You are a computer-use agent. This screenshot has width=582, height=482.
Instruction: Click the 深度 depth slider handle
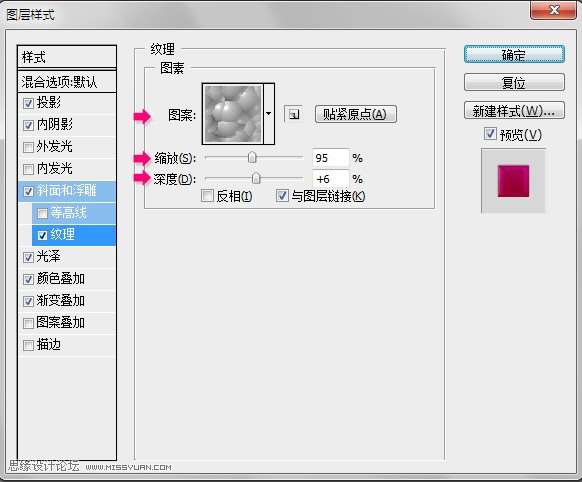(256, 178)
